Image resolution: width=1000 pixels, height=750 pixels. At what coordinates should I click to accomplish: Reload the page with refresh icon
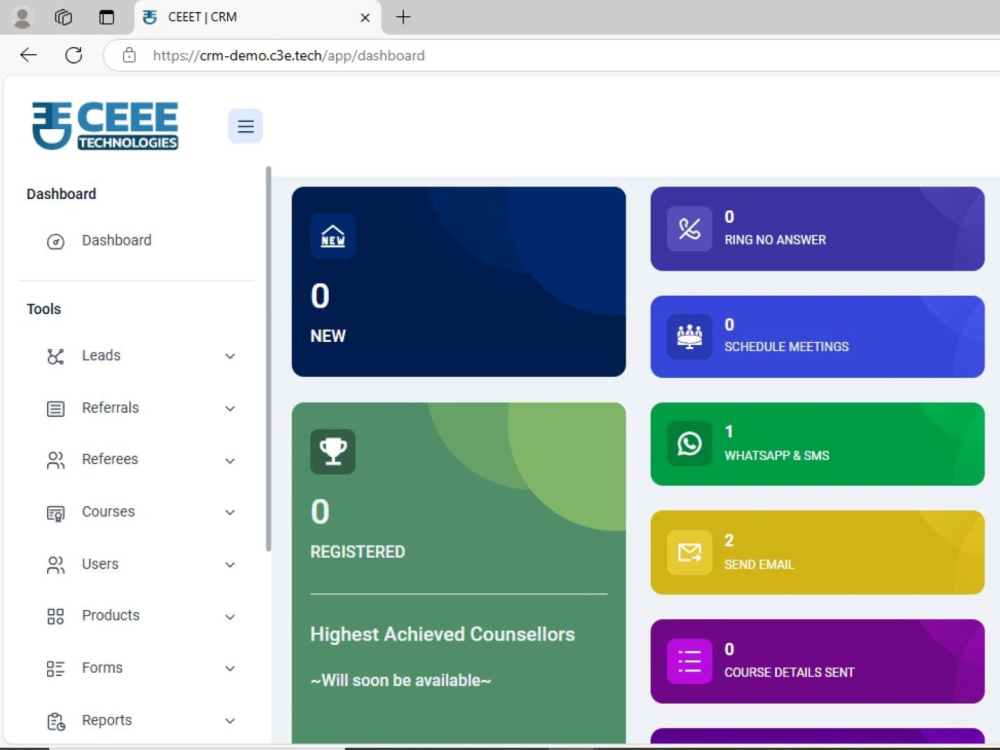74,55
